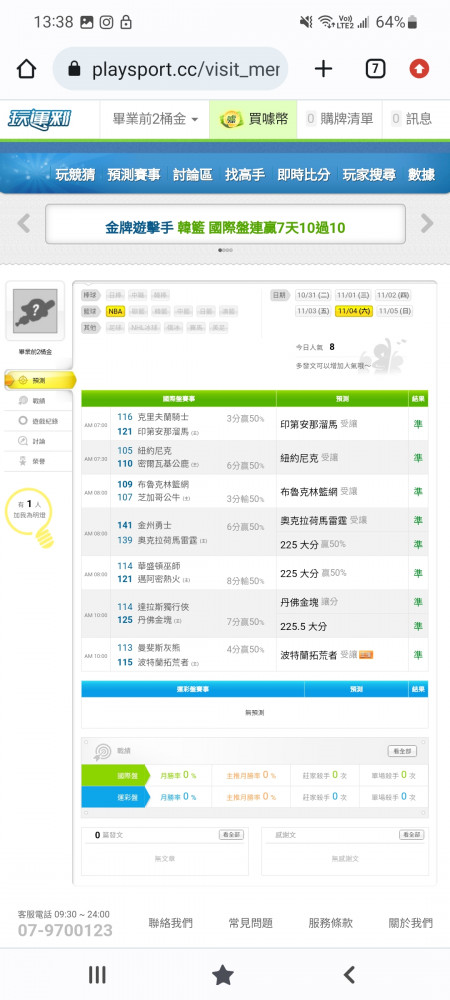This screenshot has width=450, height=1000.
Task: Click the 買噱幣 button
Action: click(x=253, y=119)
